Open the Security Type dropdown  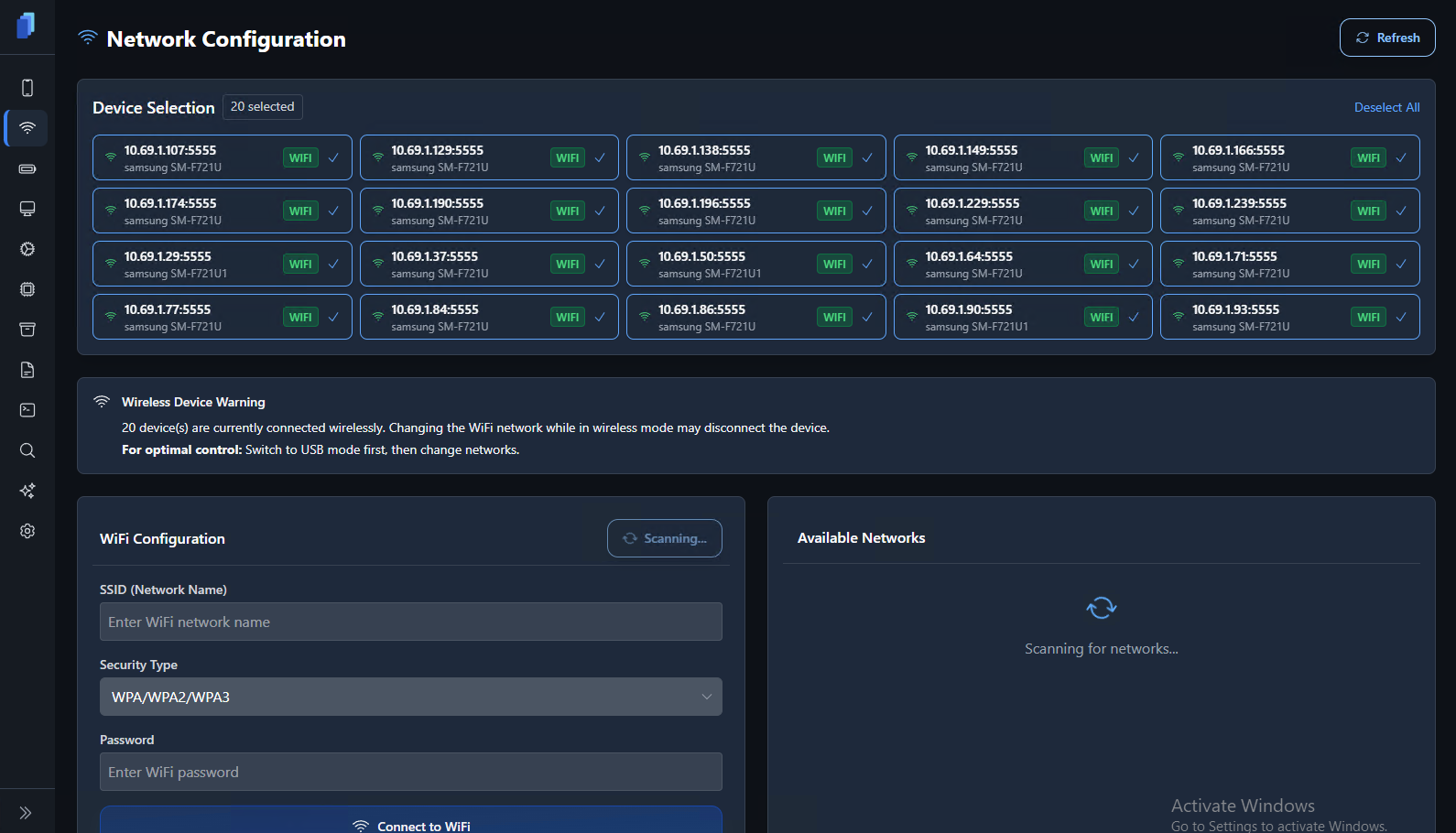(x=410, y=697)
